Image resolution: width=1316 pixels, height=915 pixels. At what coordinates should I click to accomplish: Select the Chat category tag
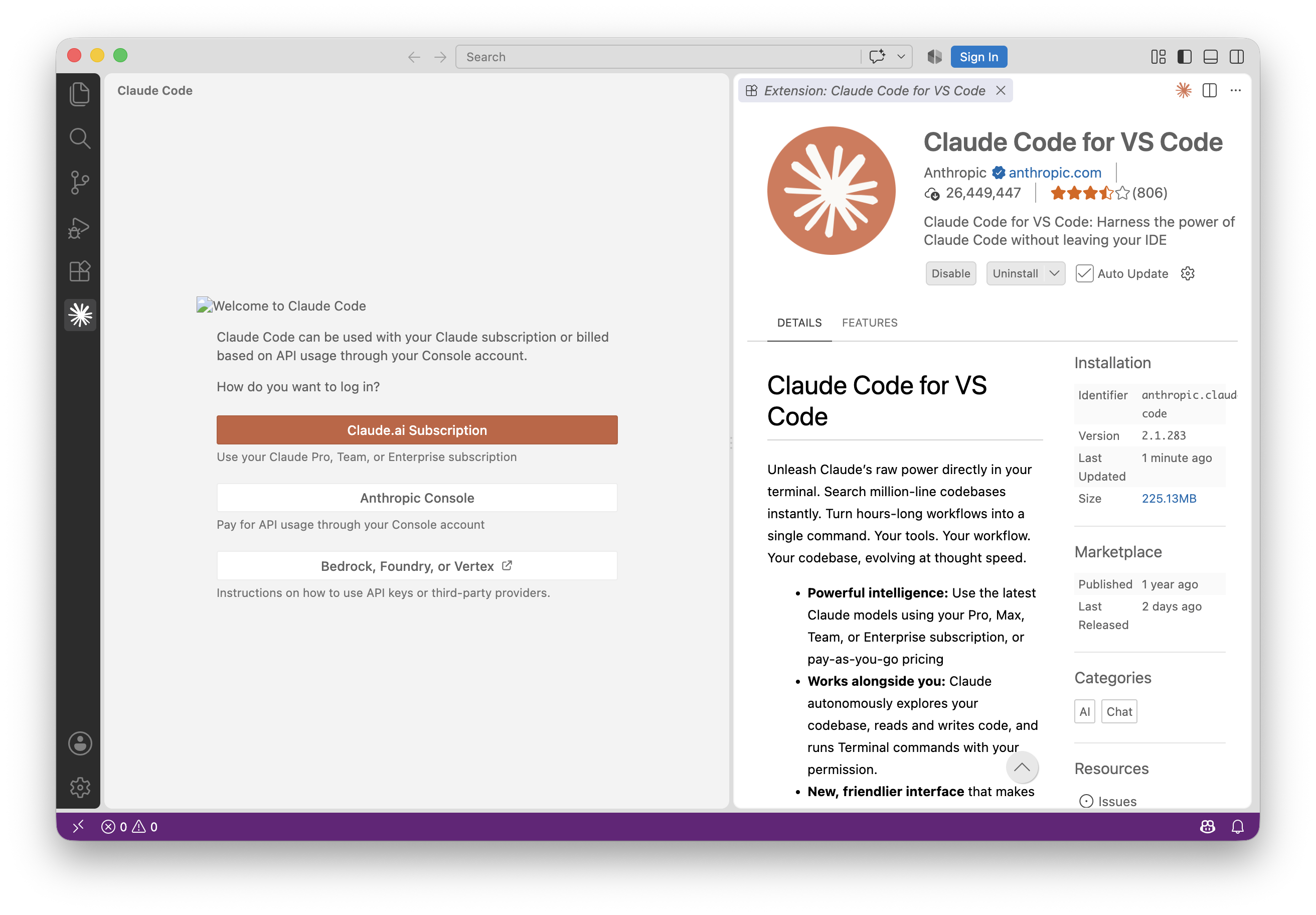[x=1119, y=711]
